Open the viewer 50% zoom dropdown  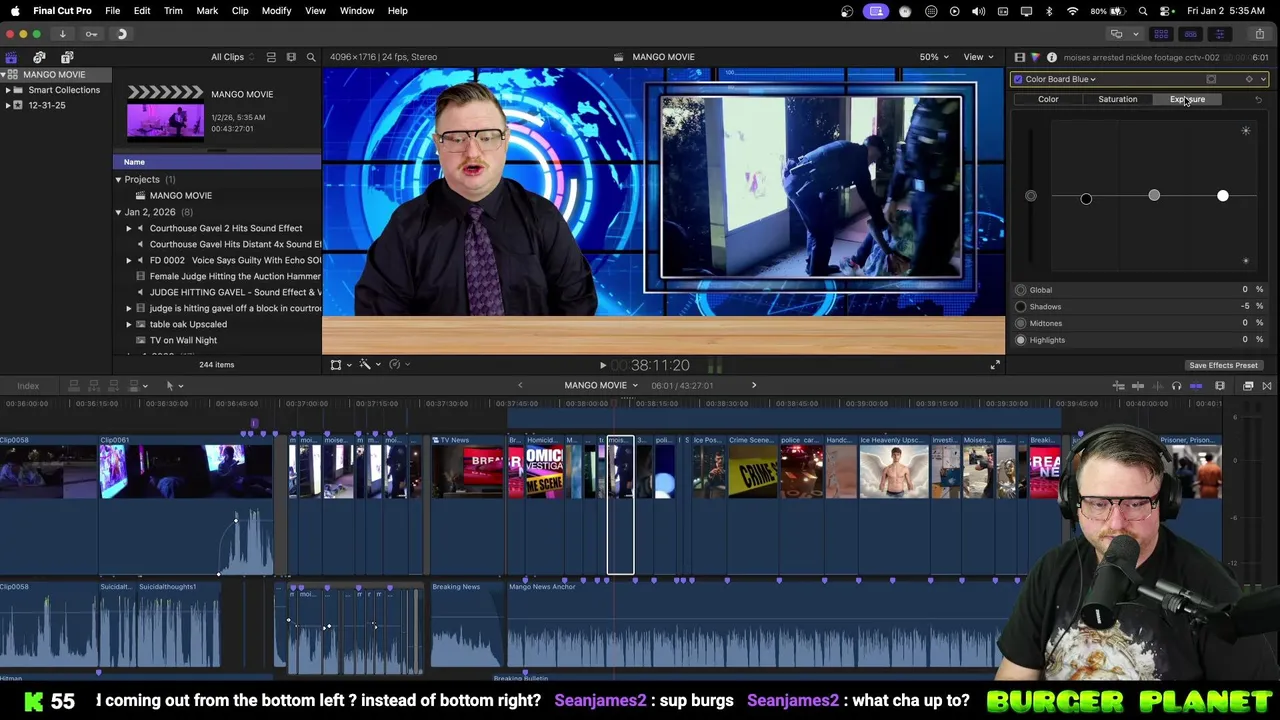[934, 57]
